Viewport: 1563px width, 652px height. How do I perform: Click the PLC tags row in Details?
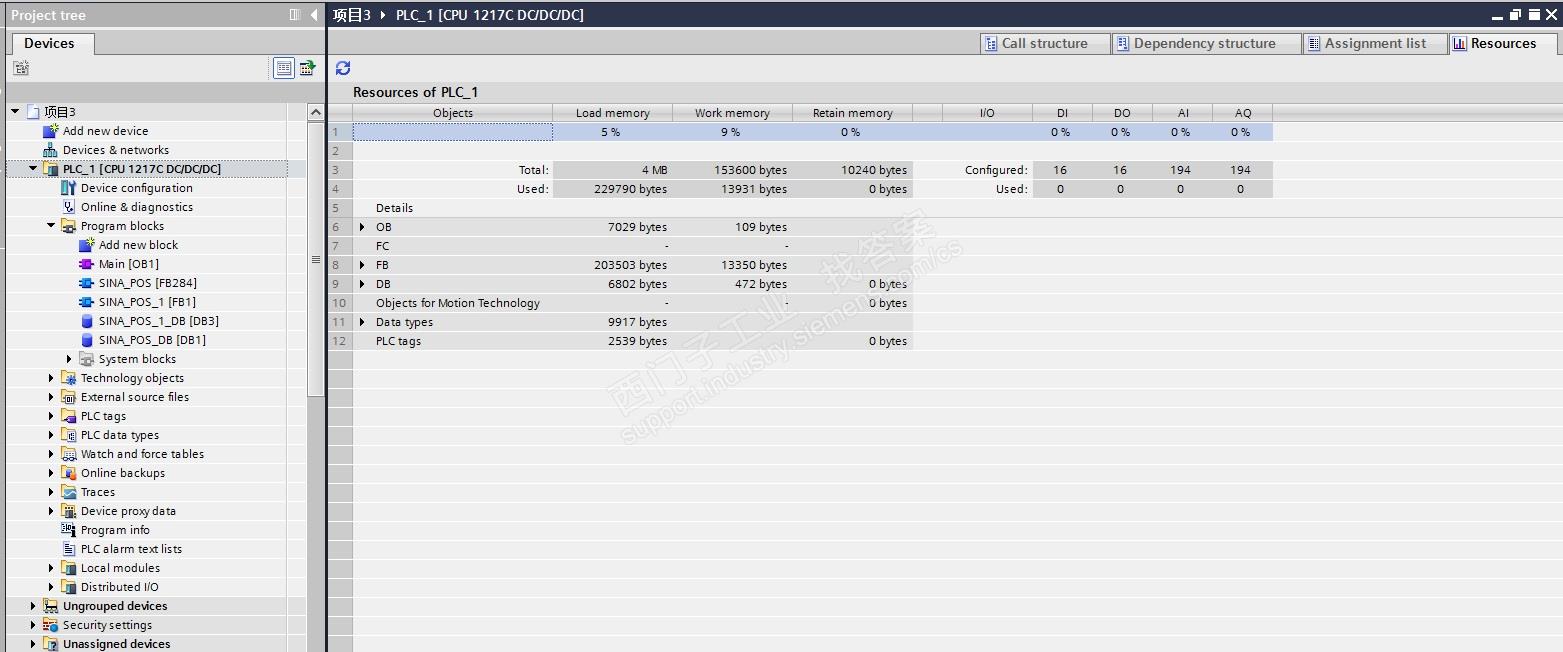pos(632,341)
